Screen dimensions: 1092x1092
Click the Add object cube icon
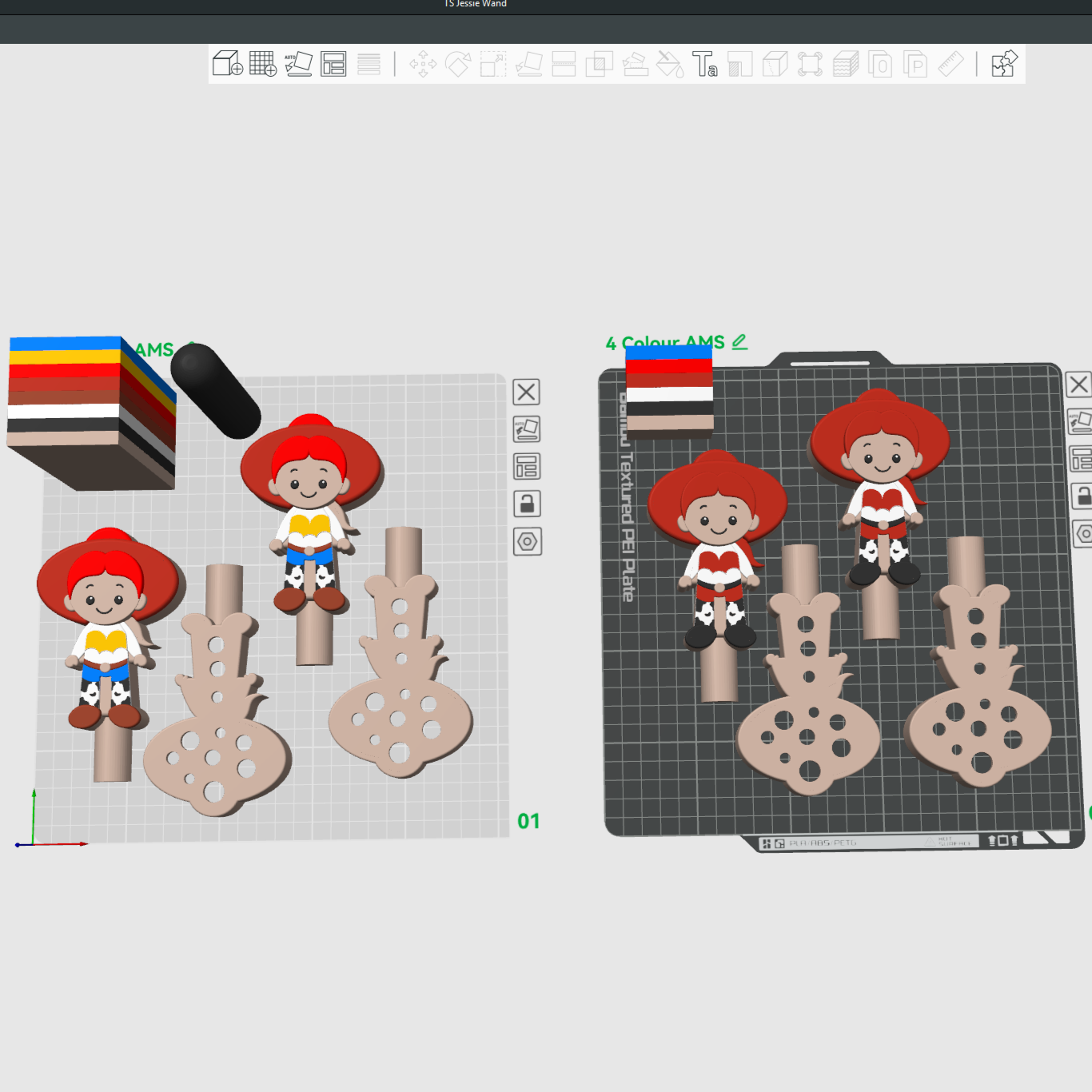[x=228, y=63]
